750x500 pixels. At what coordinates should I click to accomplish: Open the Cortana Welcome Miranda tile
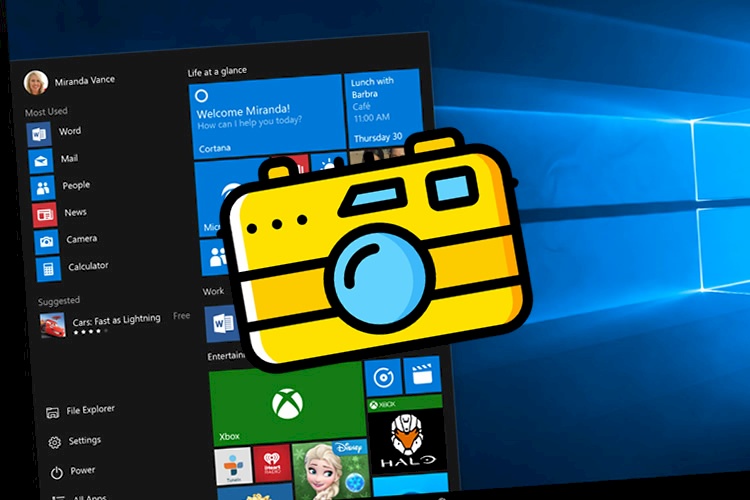[267, 117]
